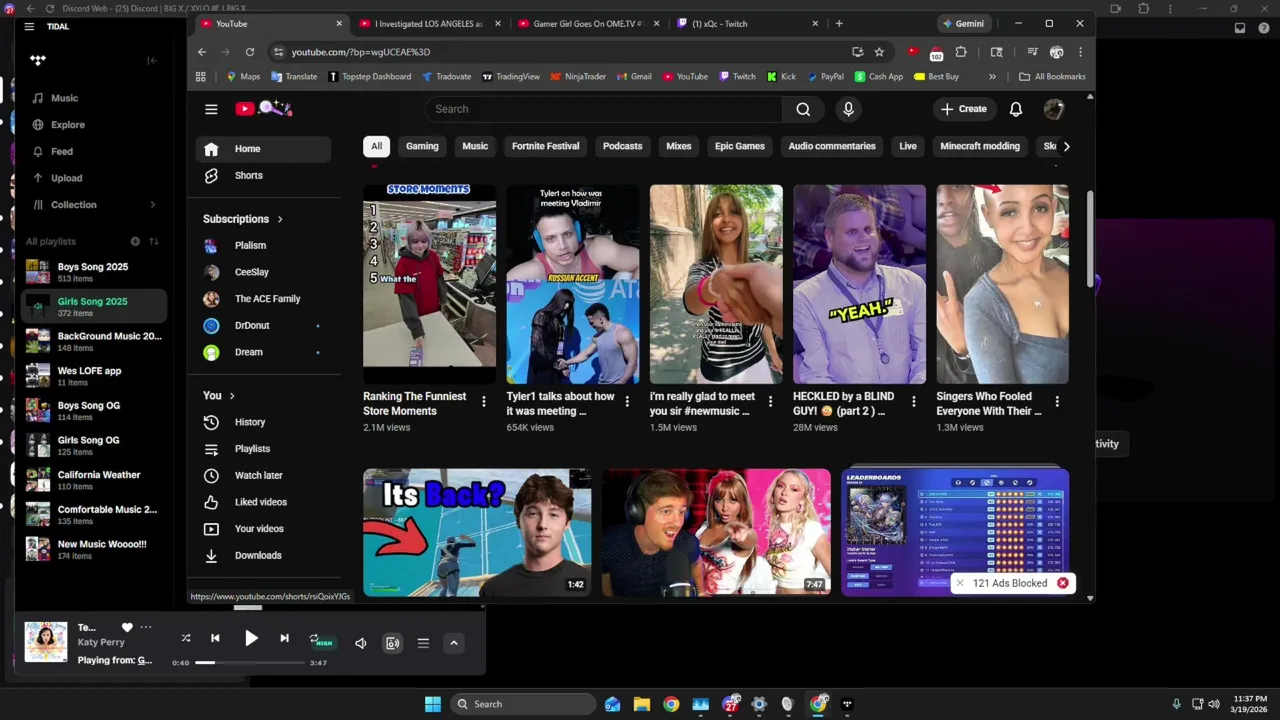Select the Gaming category chip

(x=422, y=146)
